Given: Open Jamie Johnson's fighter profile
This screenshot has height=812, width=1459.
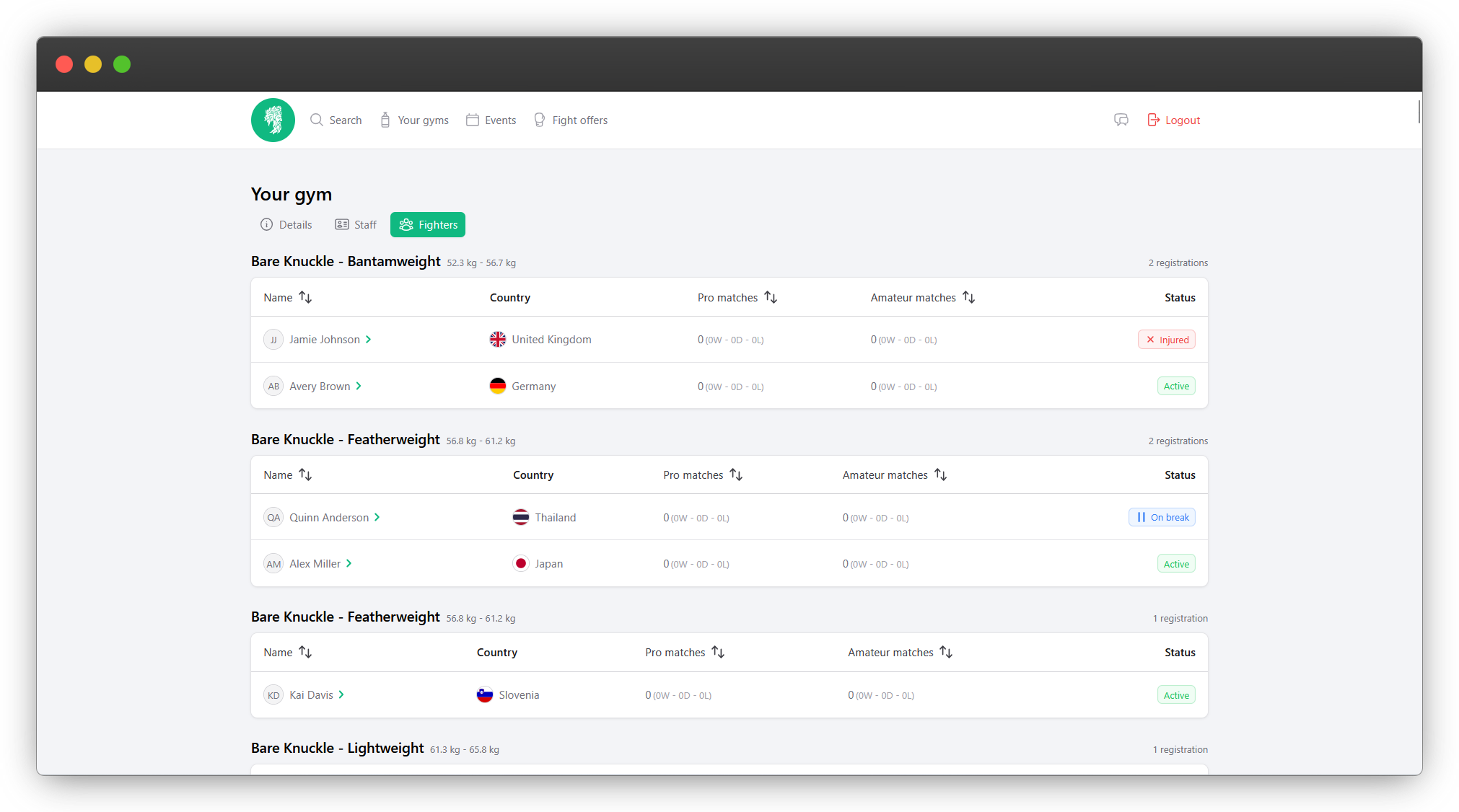Looking at the screenshot, I should click(330, 340).
